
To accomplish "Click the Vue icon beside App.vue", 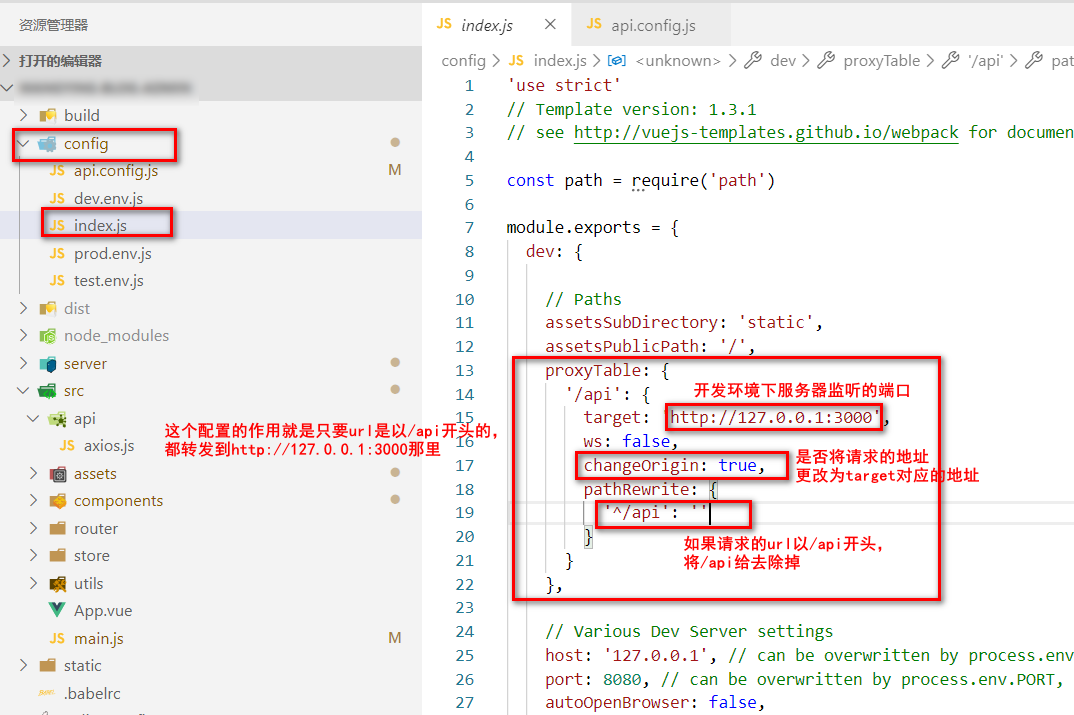I will click(58, 610).
